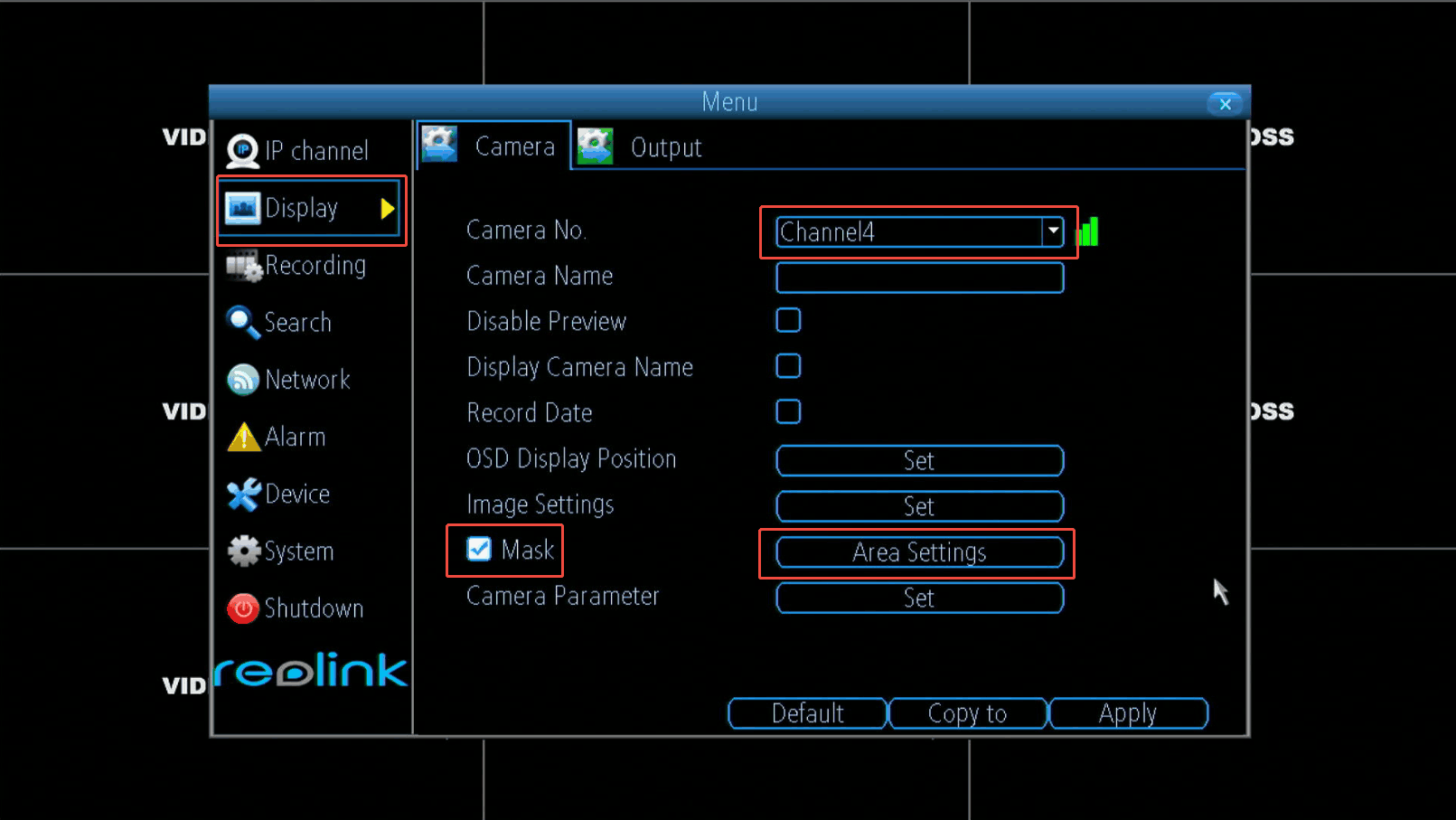
Task: Click the red Shutdown power icon
Action: (x=242, y=608)
